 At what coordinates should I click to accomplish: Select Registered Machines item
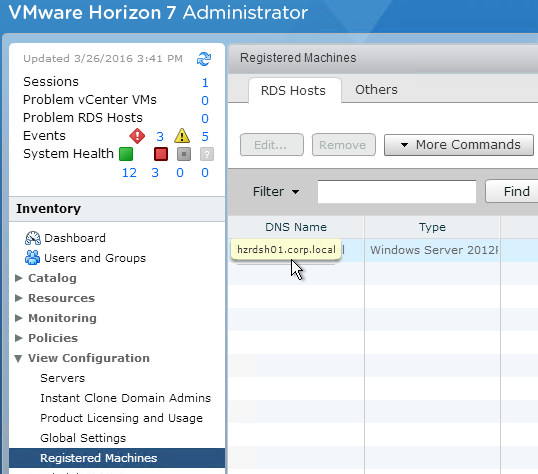coord(117,458)
